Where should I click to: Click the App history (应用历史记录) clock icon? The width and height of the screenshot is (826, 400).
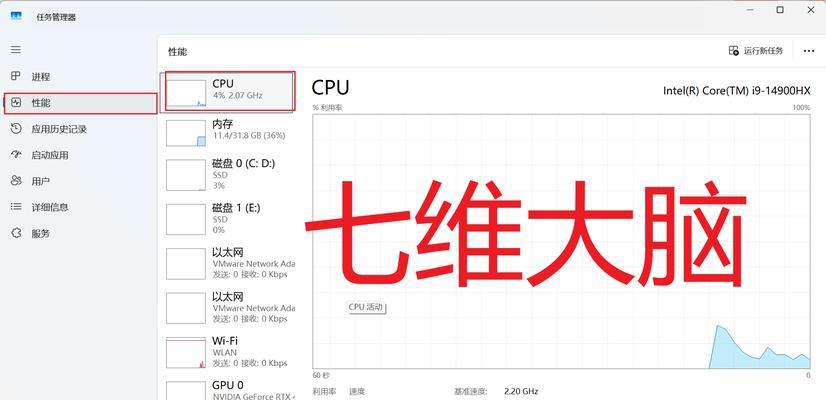tap(16, 129)
